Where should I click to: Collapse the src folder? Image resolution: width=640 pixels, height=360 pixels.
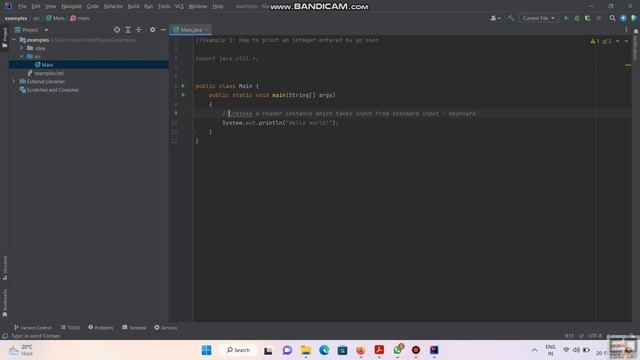click(x=22, y=56)
